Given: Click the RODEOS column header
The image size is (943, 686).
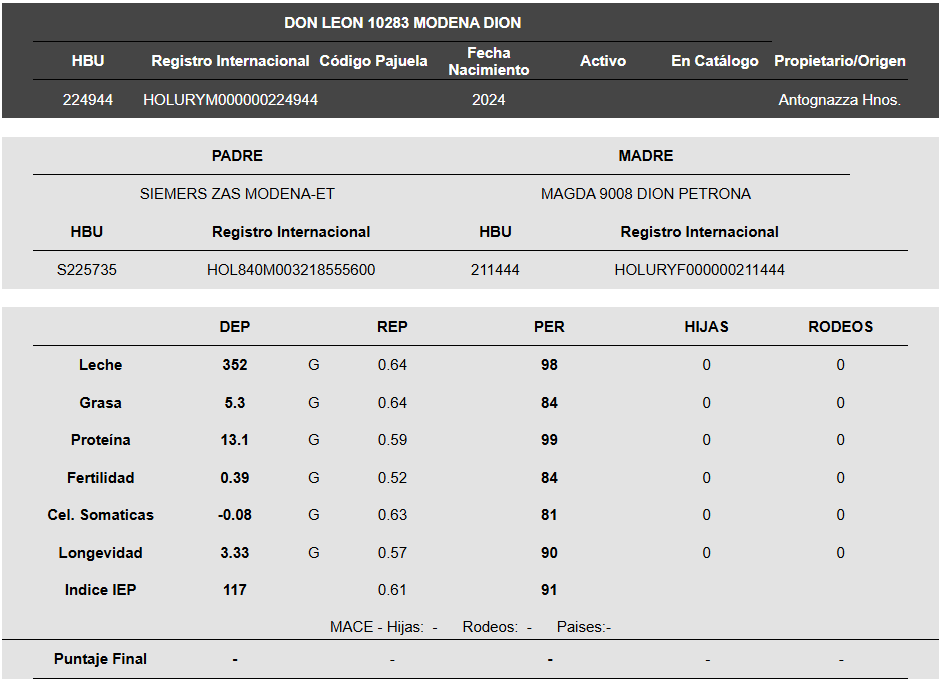Looking at the screenshot, I should point(840,326).
